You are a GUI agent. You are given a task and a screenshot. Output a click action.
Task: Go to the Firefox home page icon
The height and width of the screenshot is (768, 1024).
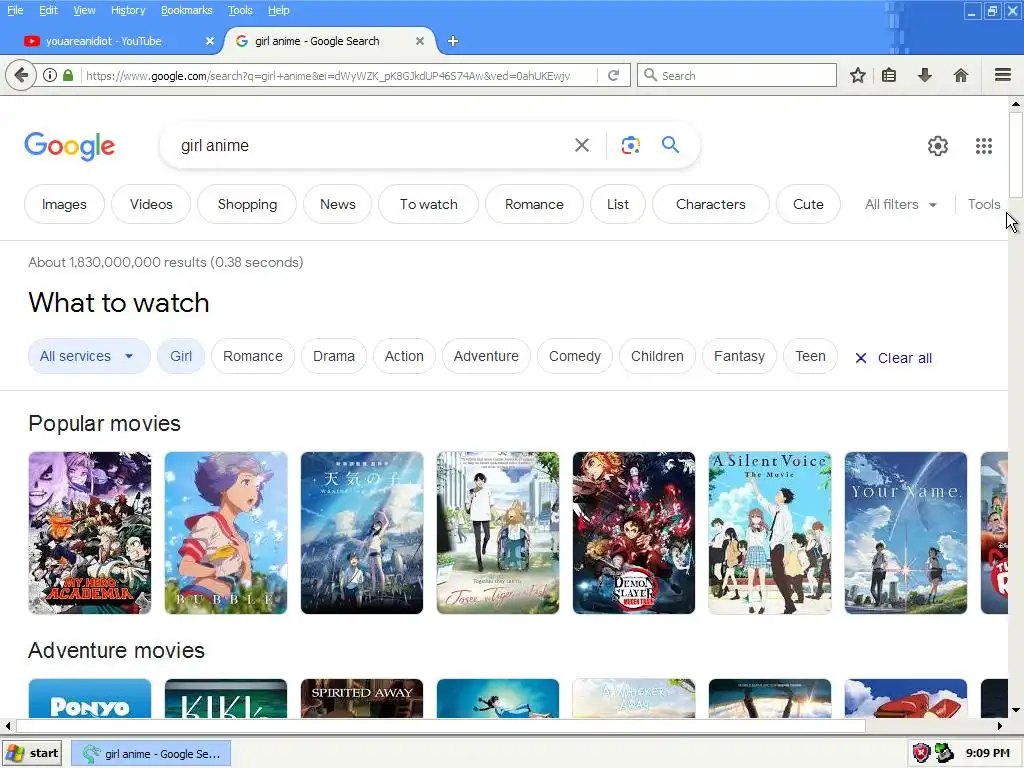tap(961, 75)
